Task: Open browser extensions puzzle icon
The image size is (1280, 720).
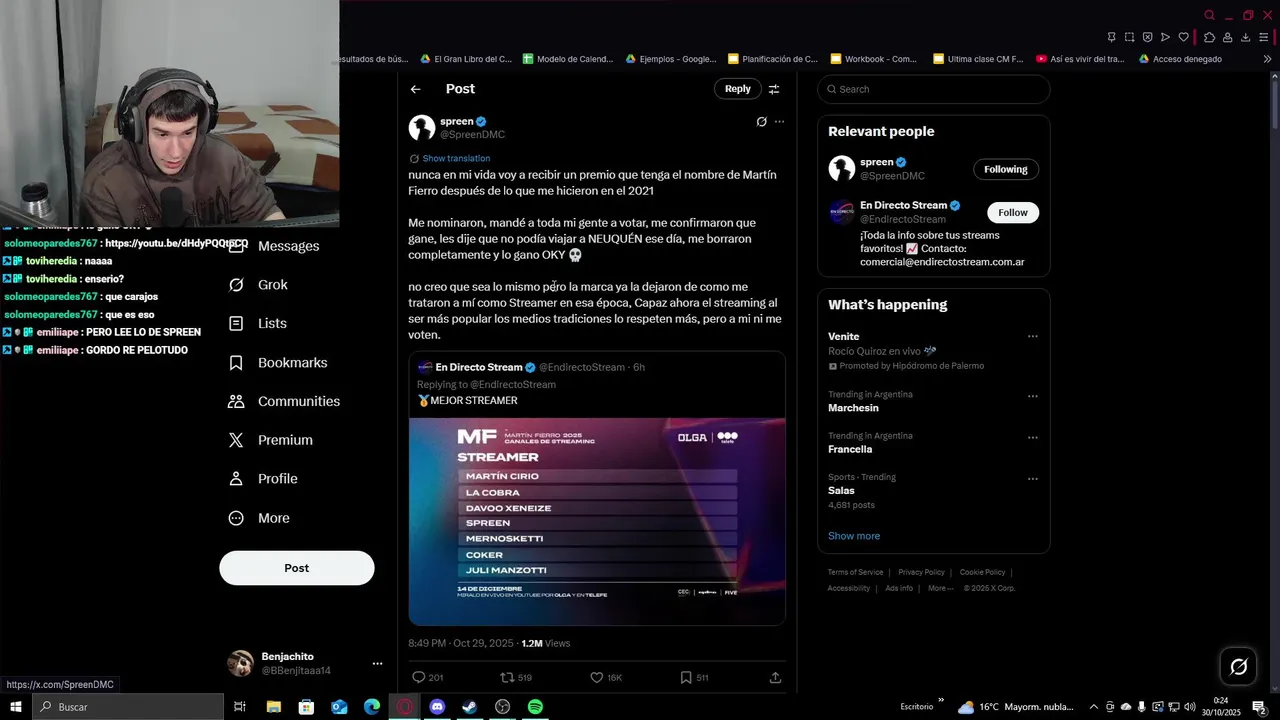Action: pos(1209,37)
